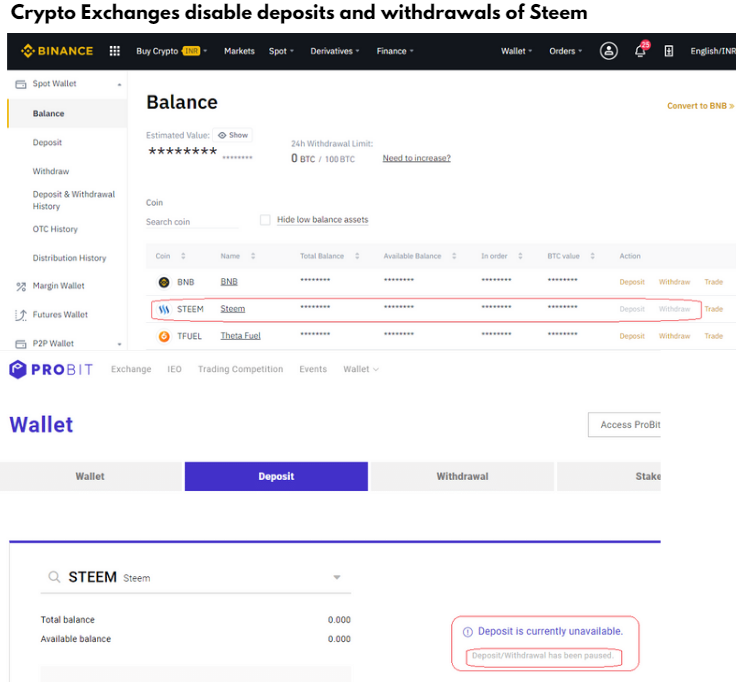This screenshot has height=682, width=736.
Task: Open the Orders dropdown
Action: [x=566, y=51]
